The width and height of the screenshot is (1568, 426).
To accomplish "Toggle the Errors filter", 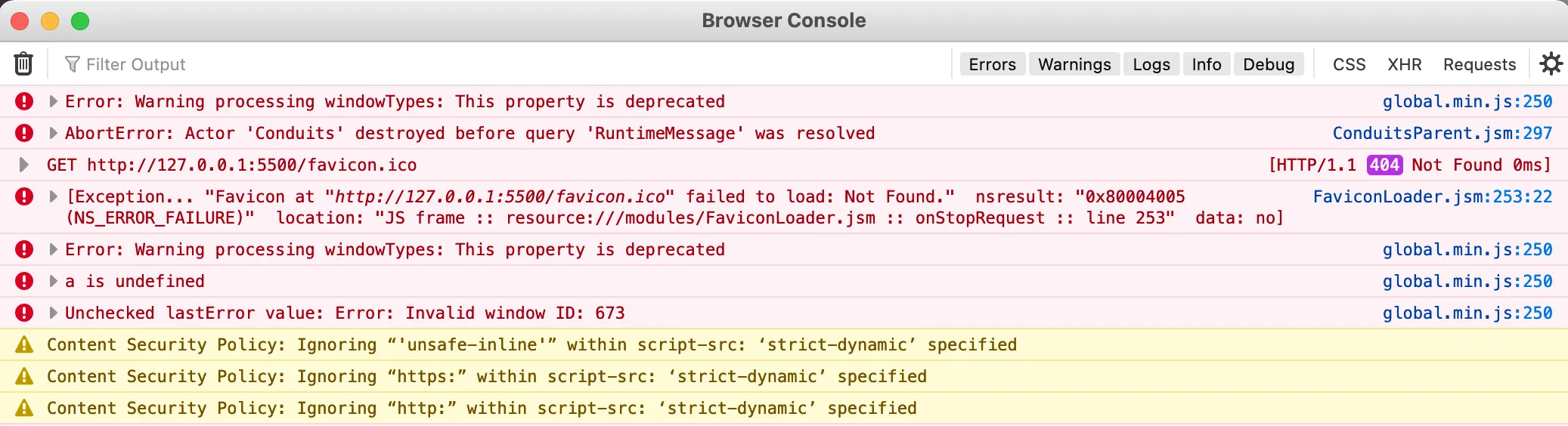I will pos(992,64).
